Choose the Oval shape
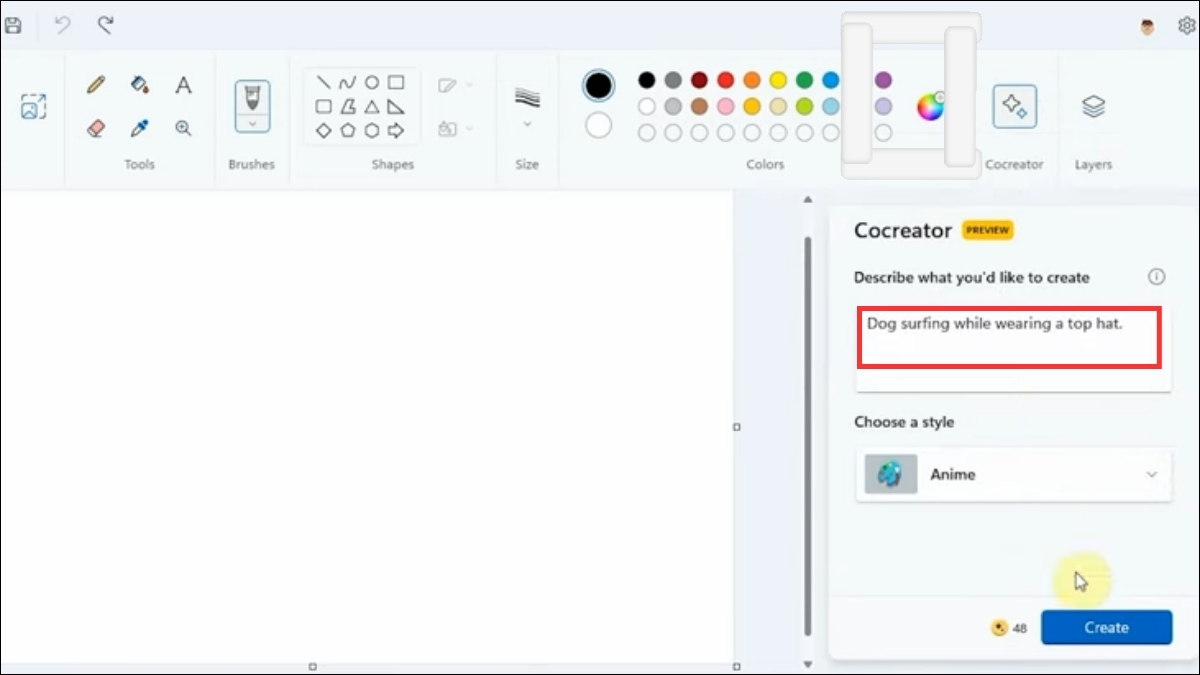Image resolution: width=1200 pixels, height=675 pixels. coord(372,82)
